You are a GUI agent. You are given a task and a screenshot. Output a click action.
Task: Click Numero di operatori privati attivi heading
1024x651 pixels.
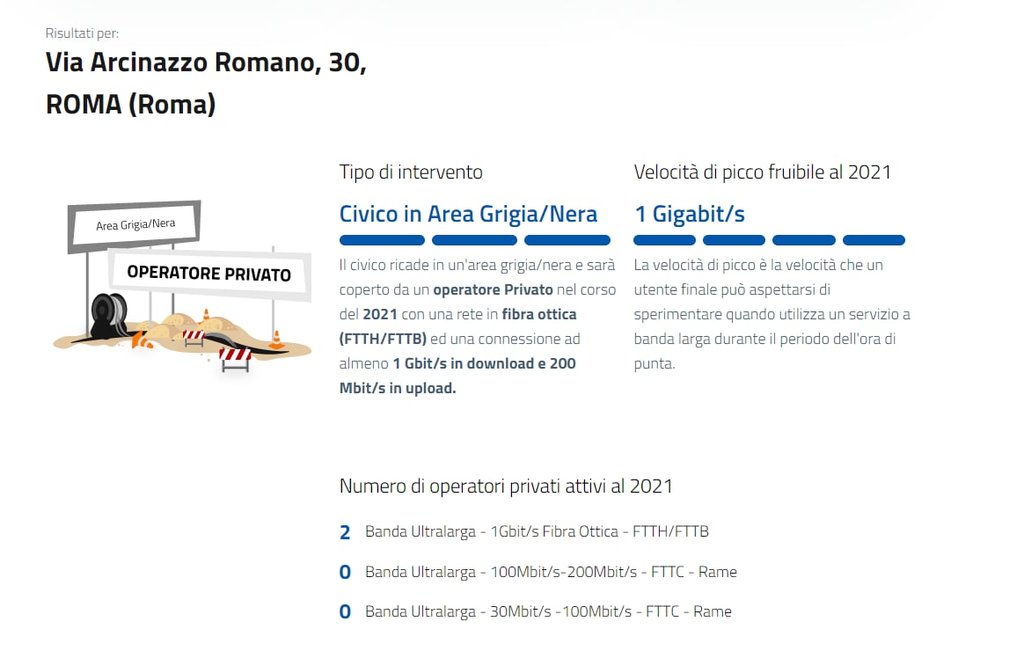(x=506, y=486)
